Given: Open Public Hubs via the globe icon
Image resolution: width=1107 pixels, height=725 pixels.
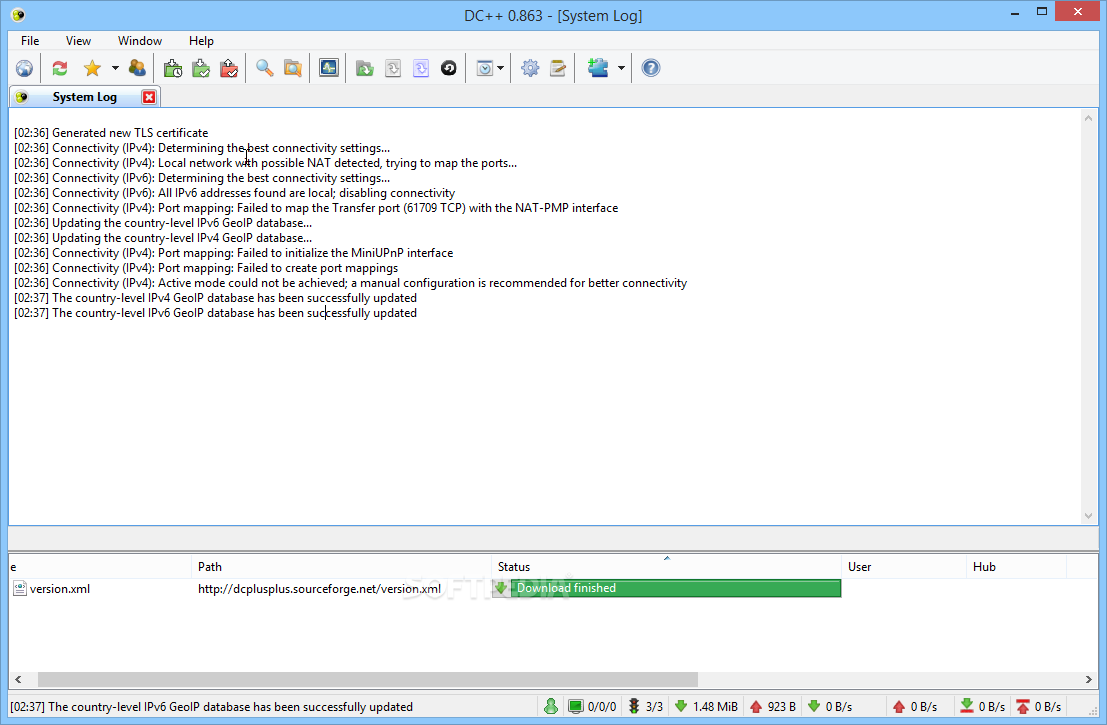Looking at the screenshot, I should click(24, 68).
